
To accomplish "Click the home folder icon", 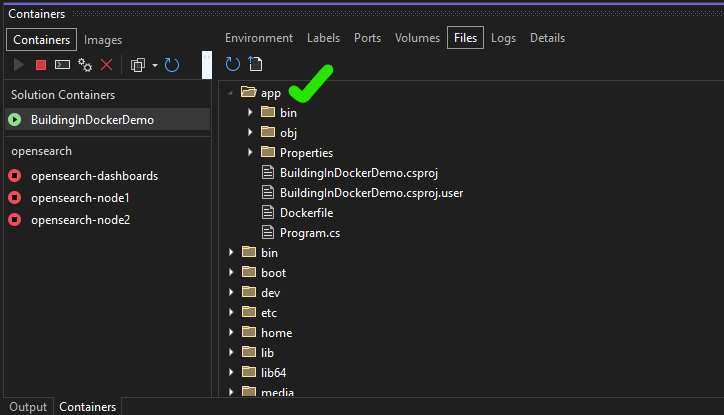I will click(x=249, y=331).
